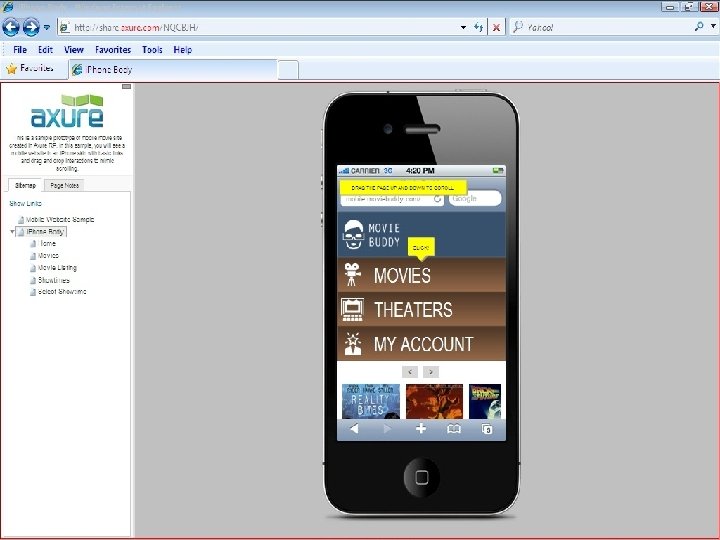Click the My Account person icon
This screenshot has width=720, height=540.
353,344
